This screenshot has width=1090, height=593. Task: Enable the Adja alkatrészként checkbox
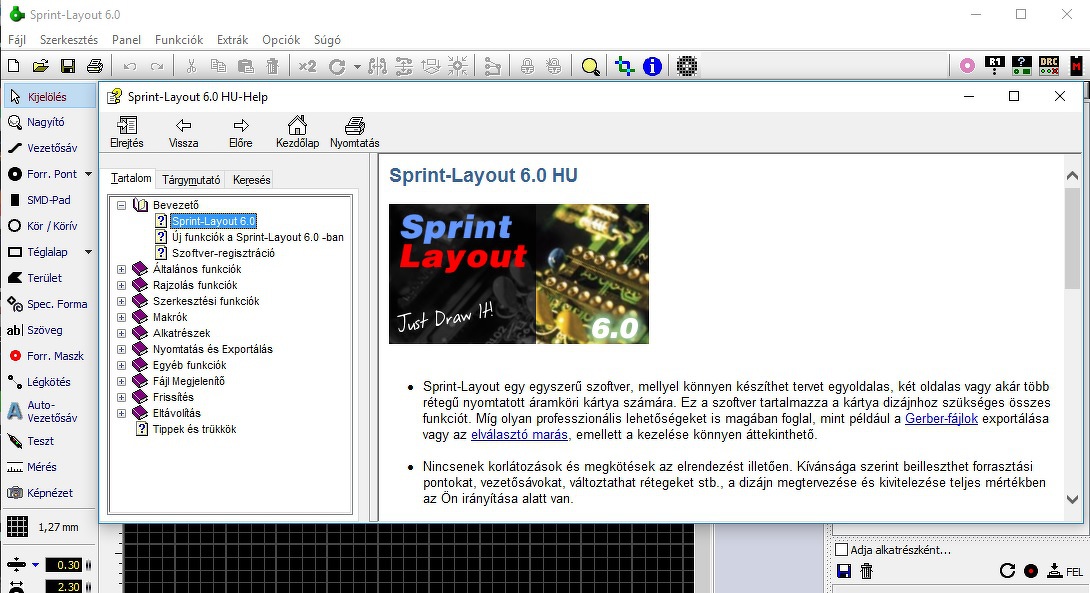pyautogui.click(x=842, y=550)
